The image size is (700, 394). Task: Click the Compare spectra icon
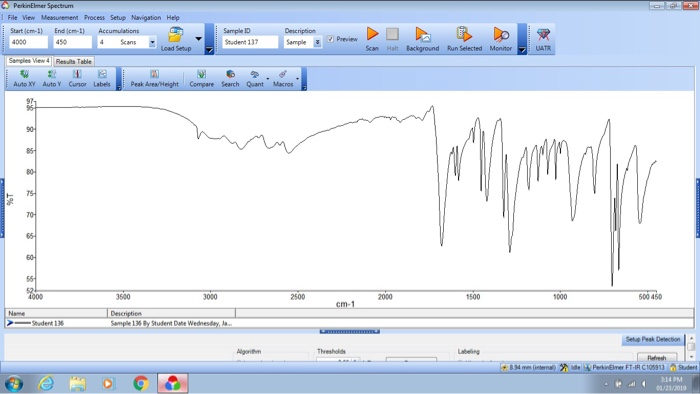[x=201, y=79]
